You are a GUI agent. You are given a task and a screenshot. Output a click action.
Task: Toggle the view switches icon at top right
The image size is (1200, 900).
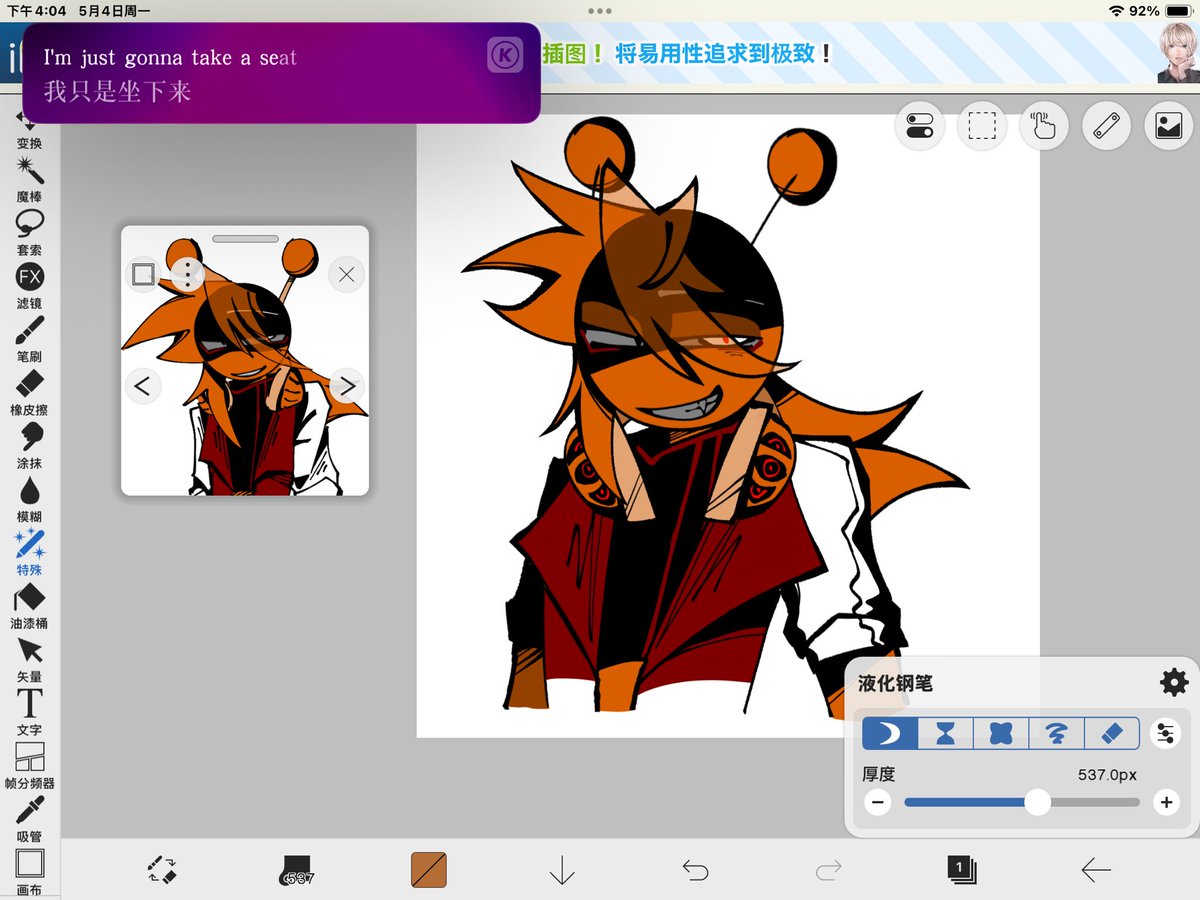point(919,126)
